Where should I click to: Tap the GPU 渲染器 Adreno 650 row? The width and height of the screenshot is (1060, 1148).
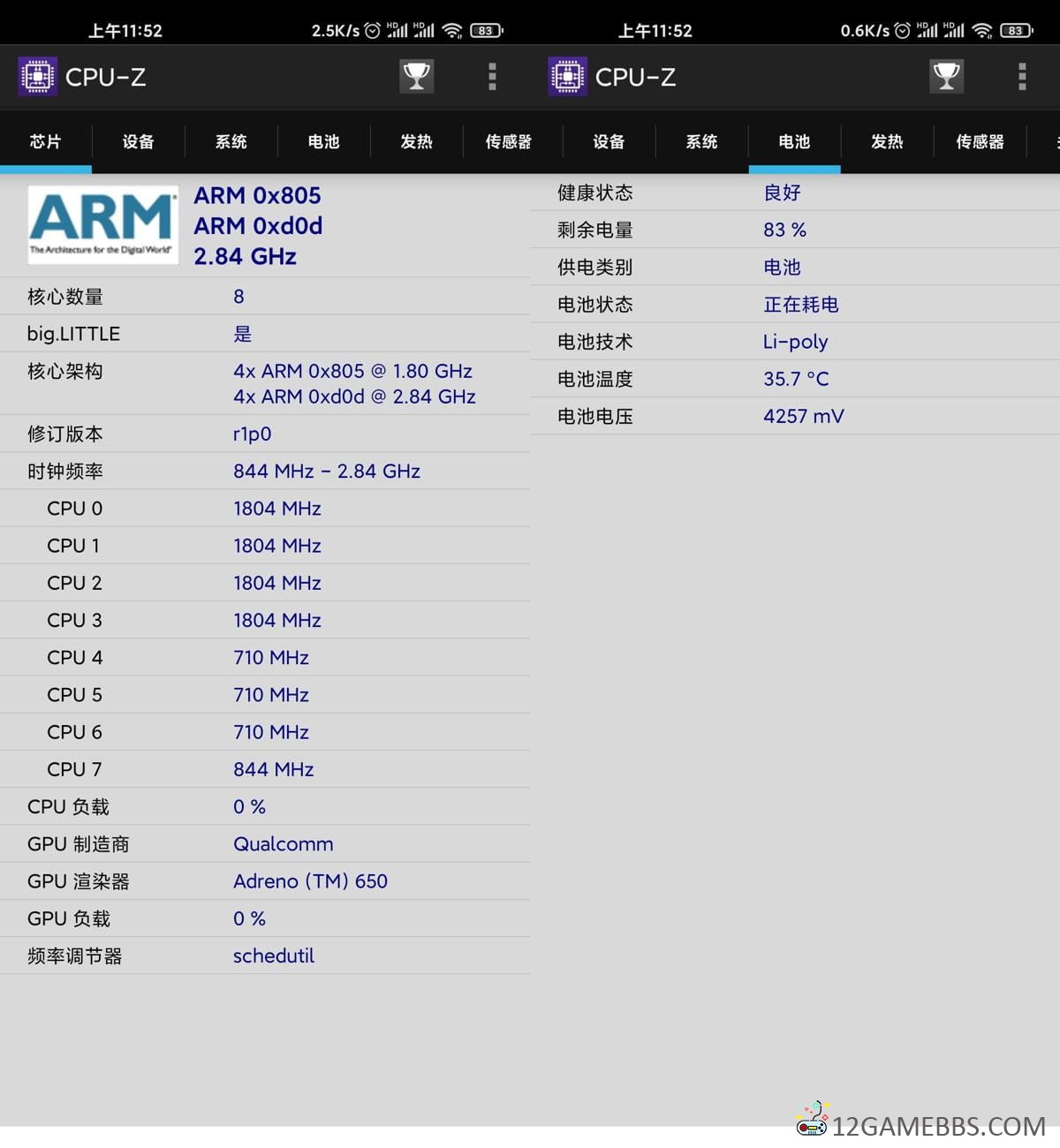click(265, 881)
